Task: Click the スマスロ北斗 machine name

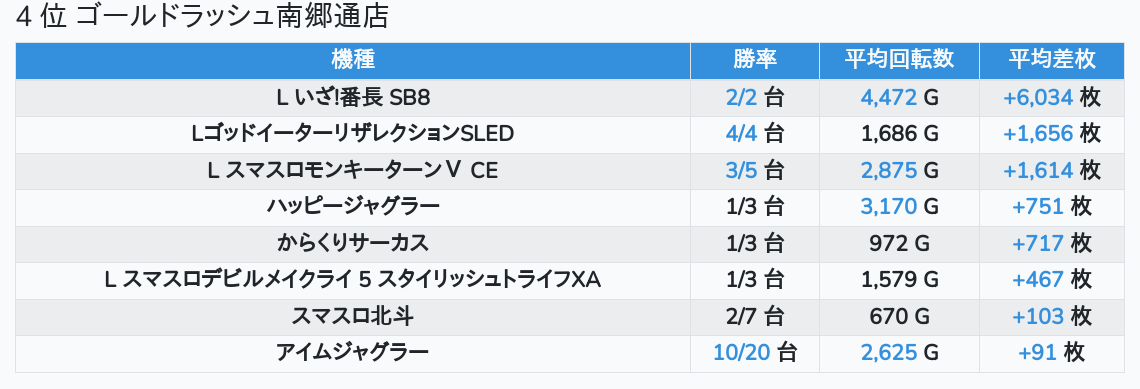Action: pyautogui.click(x=353, y=316)
